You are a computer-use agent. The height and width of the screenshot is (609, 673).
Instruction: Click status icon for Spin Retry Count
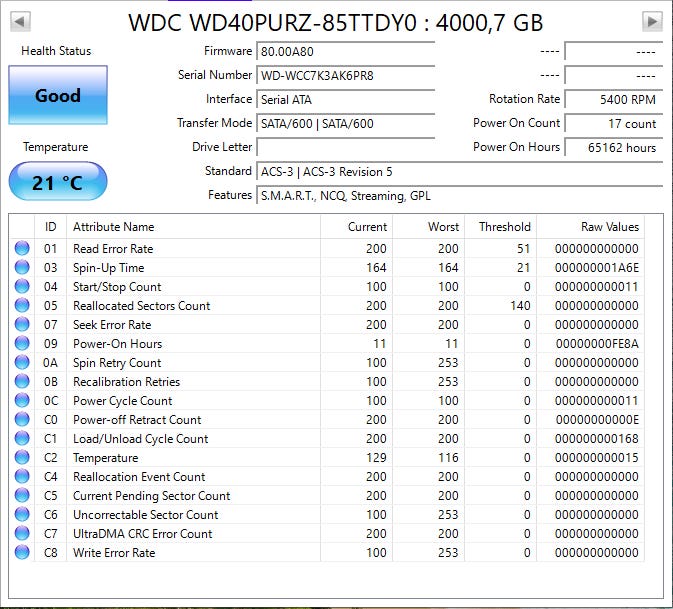(22, 362)
